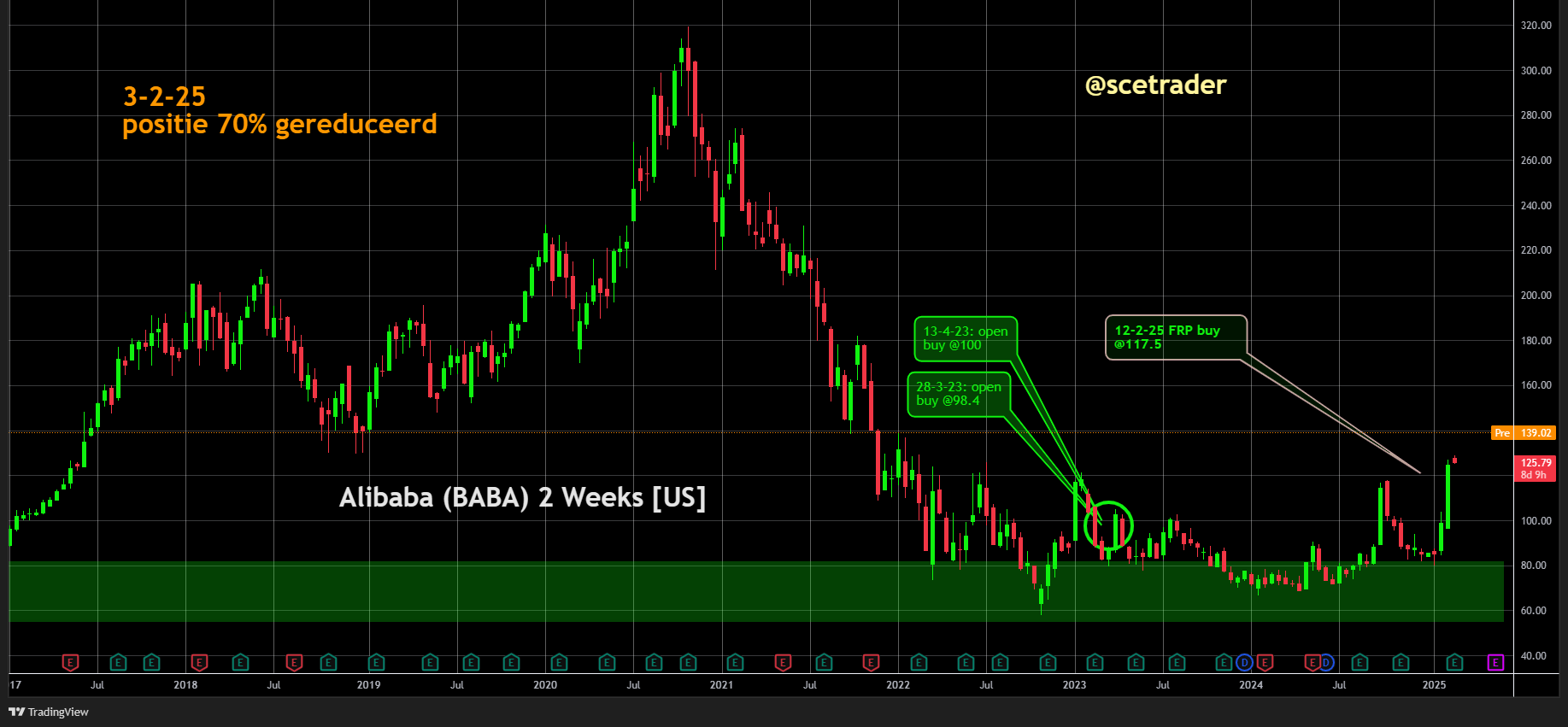Viewport: 1568px width, 727px height.
Task: Click the red earnings marker for November 2021
Action: click(872, 662)
